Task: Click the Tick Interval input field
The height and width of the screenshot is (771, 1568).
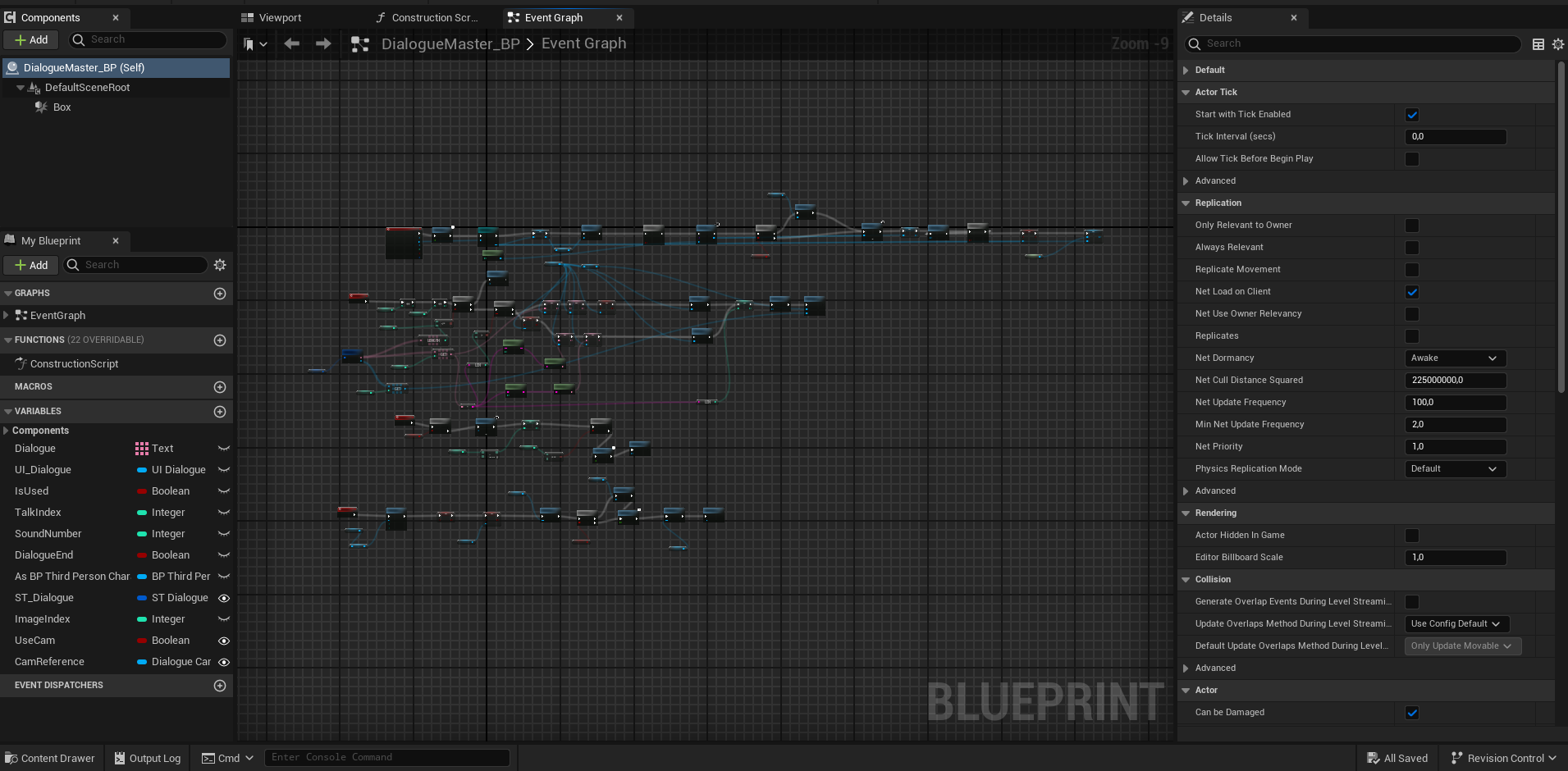Action: (1455, 137)
